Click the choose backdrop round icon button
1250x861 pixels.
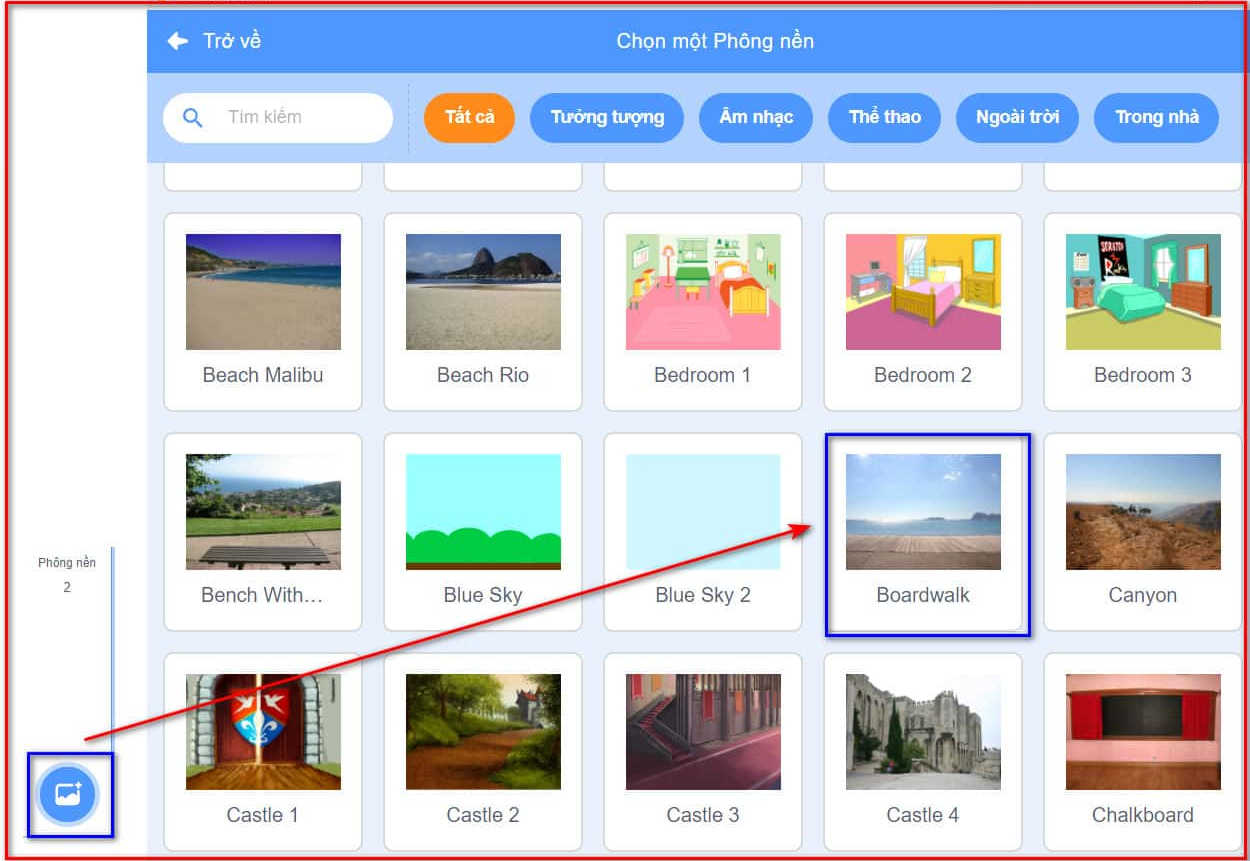[67, 795]
